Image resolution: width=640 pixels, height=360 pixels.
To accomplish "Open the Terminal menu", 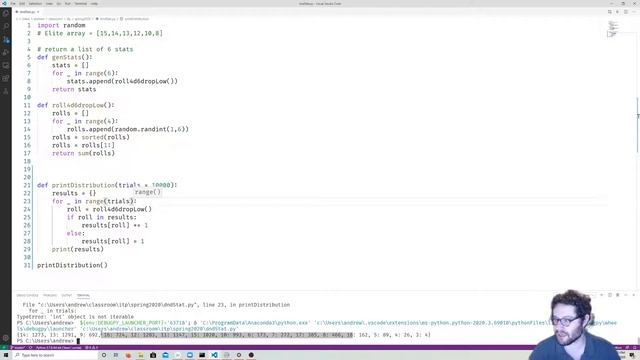I will (81, 4).
